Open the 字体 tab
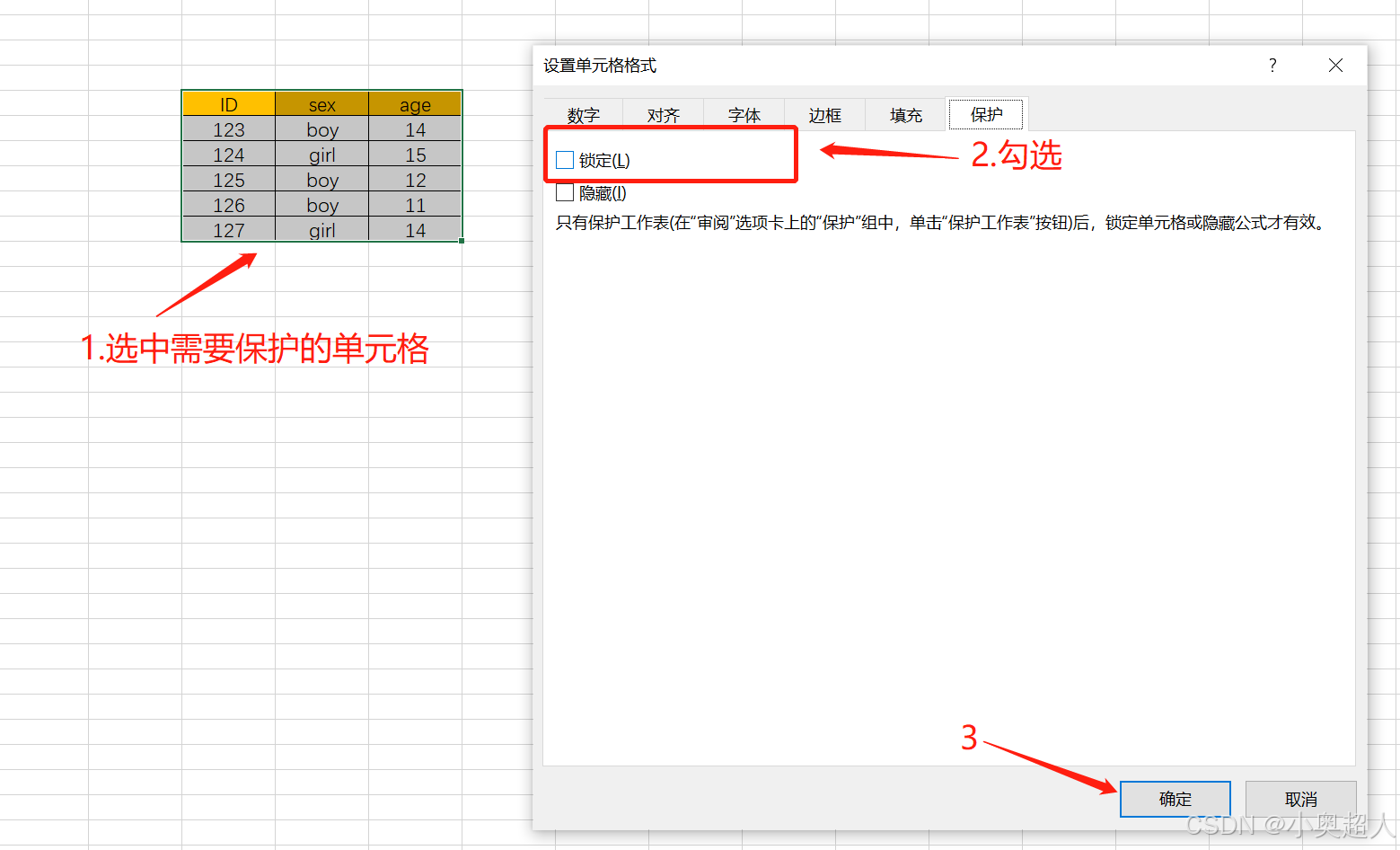1400x850 pixels. click(744, 115)
